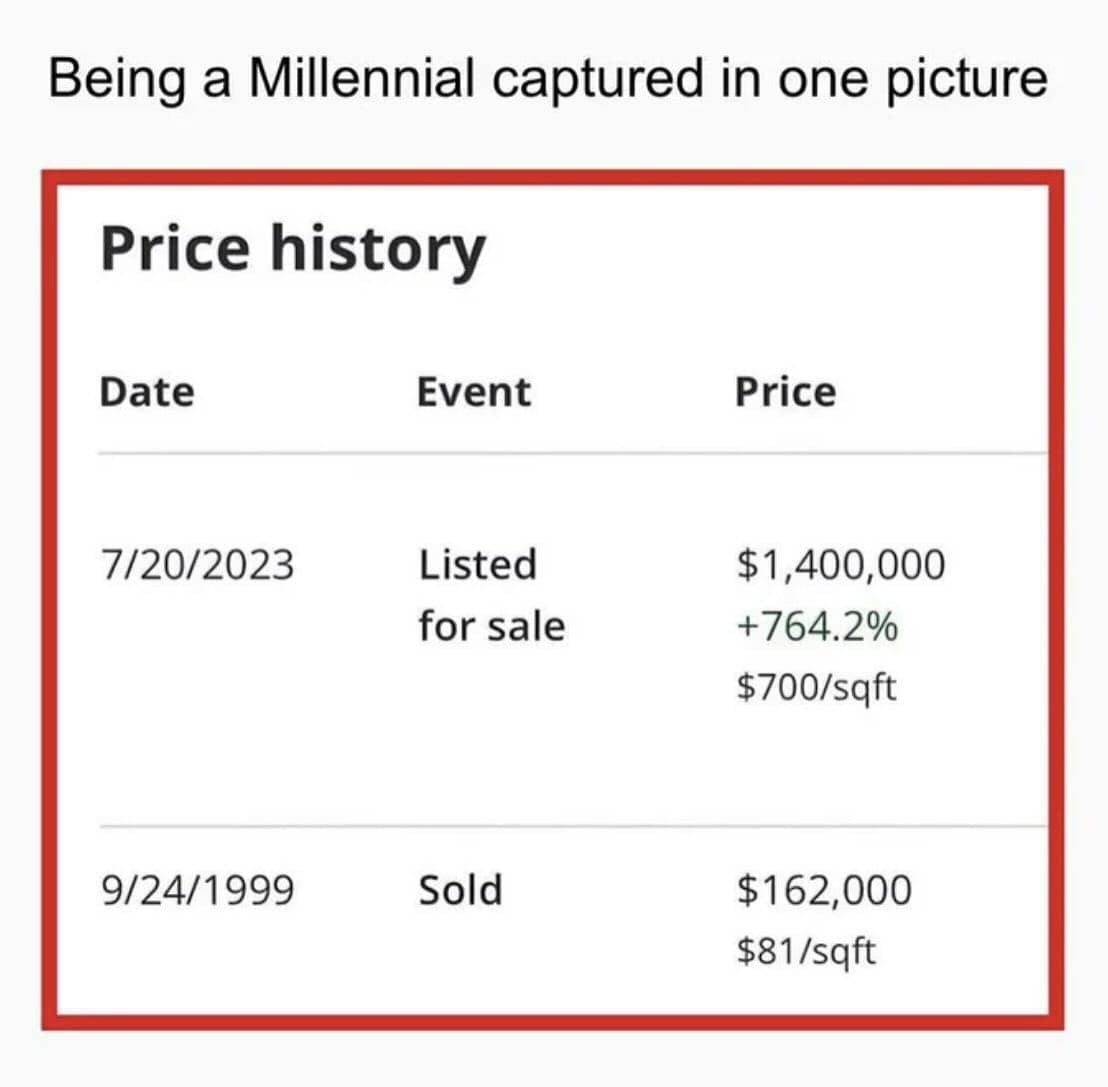This screenshot has height=1087, width=1108.
Task: Select the $81/sqft value
Action: pyautogui.click(x=805, y=951)
